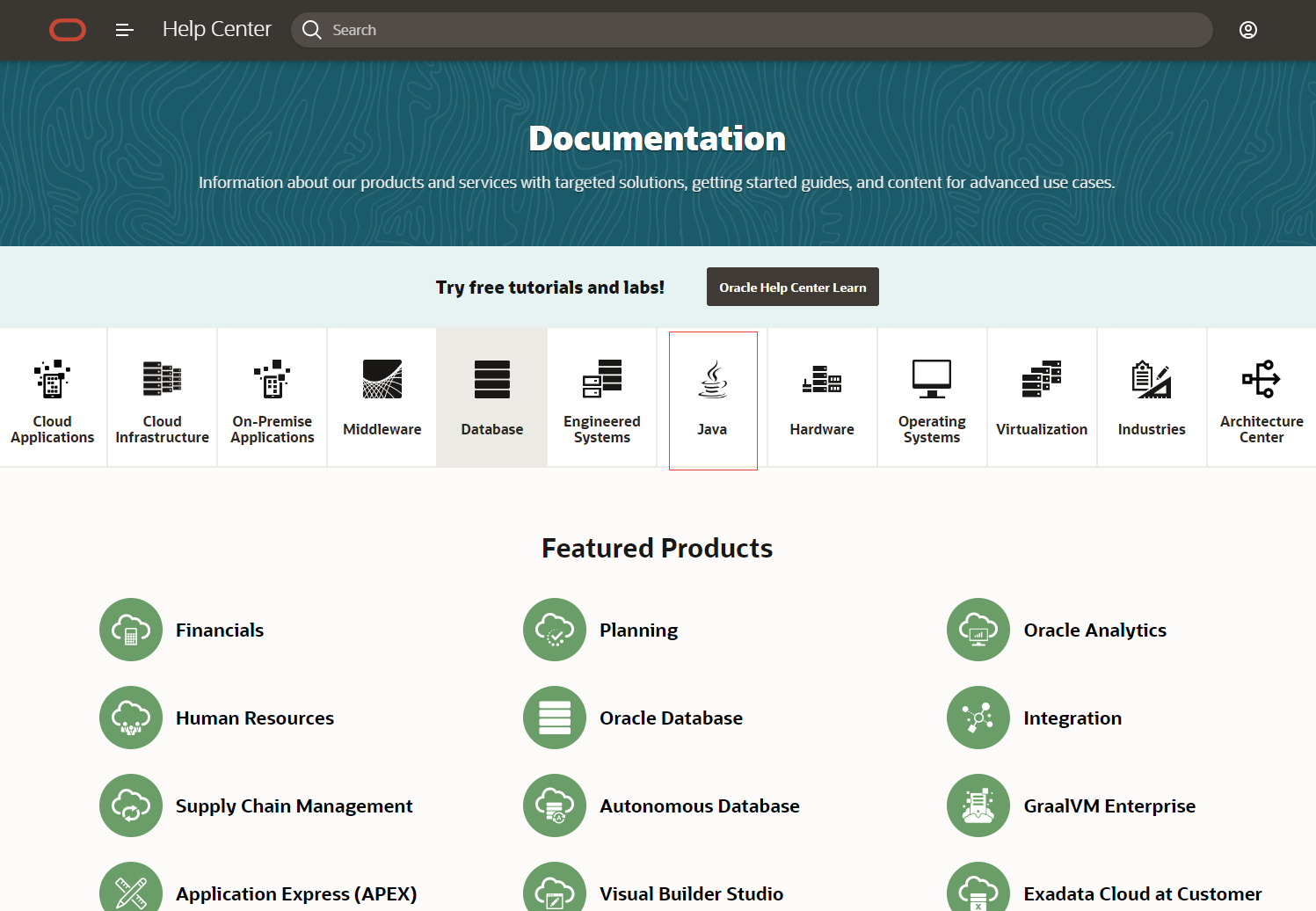The height and width of the screenshot is (911, 1316).
Task: Select the Cloud Infrastructure tab label
Action: 163,429
